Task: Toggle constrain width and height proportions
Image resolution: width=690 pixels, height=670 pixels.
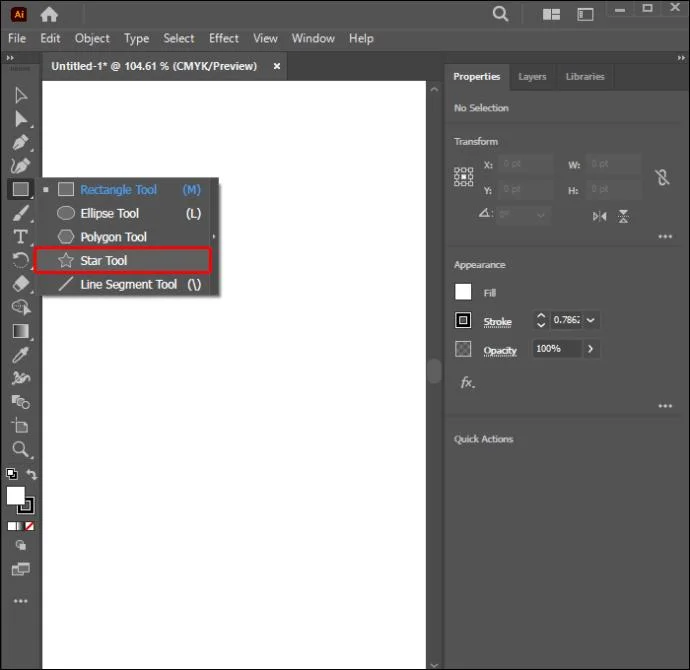Action: click(x=662, y=177)
